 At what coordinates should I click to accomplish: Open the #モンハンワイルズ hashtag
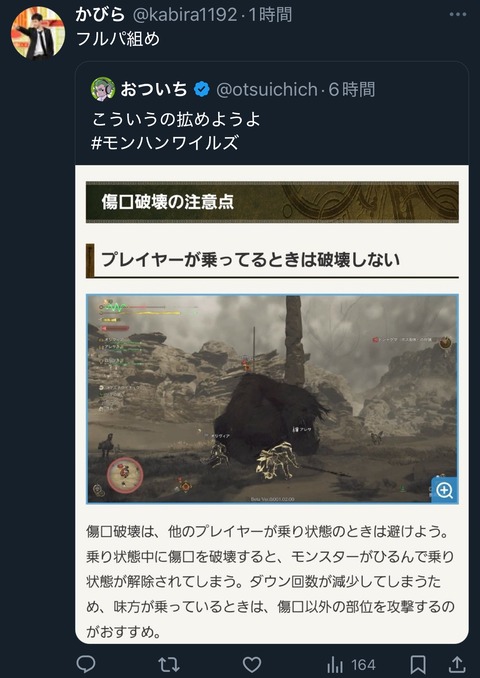pos(165,143)
